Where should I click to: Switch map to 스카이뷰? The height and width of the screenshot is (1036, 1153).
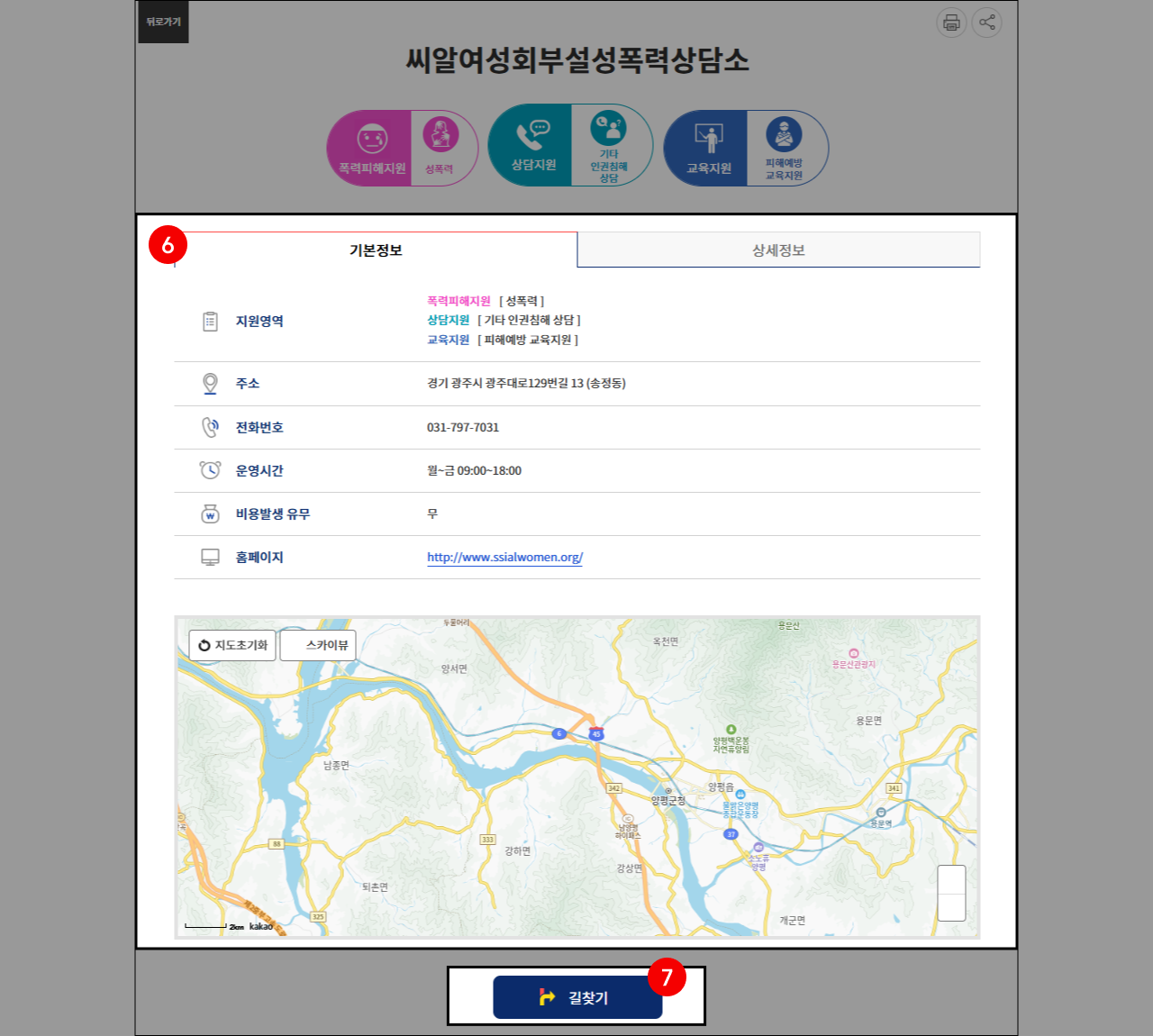point(318,645)
